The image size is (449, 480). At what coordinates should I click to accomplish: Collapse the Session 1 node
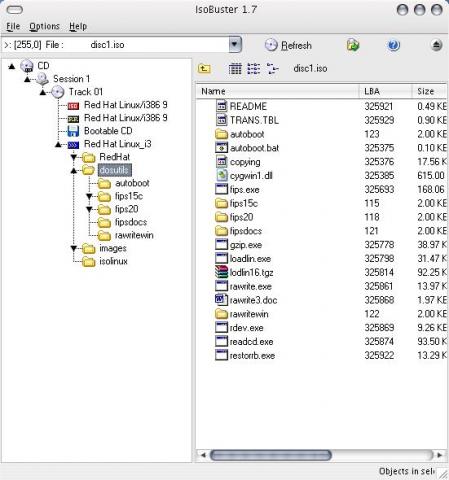pos(27,79)
